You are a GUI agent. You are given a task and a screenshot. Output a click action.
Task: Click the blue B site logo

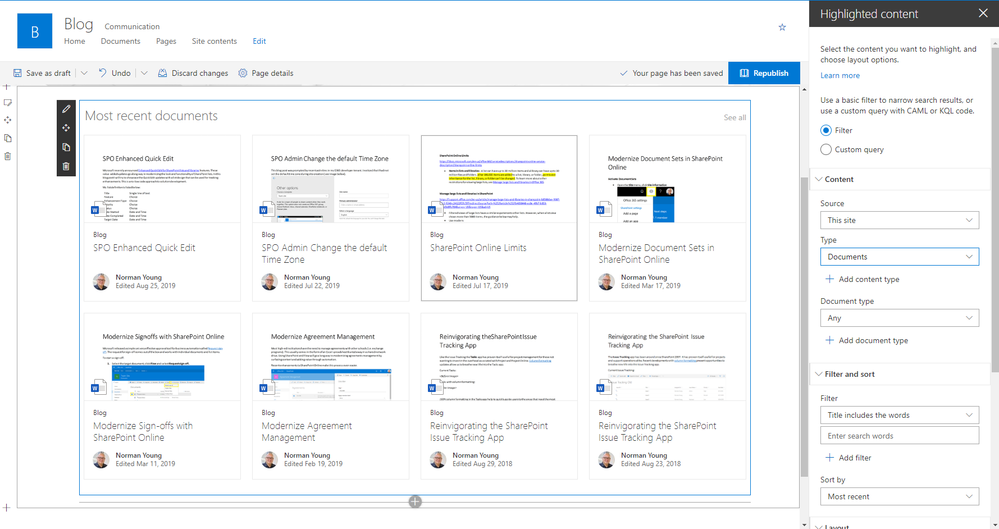tap(34, 31)
